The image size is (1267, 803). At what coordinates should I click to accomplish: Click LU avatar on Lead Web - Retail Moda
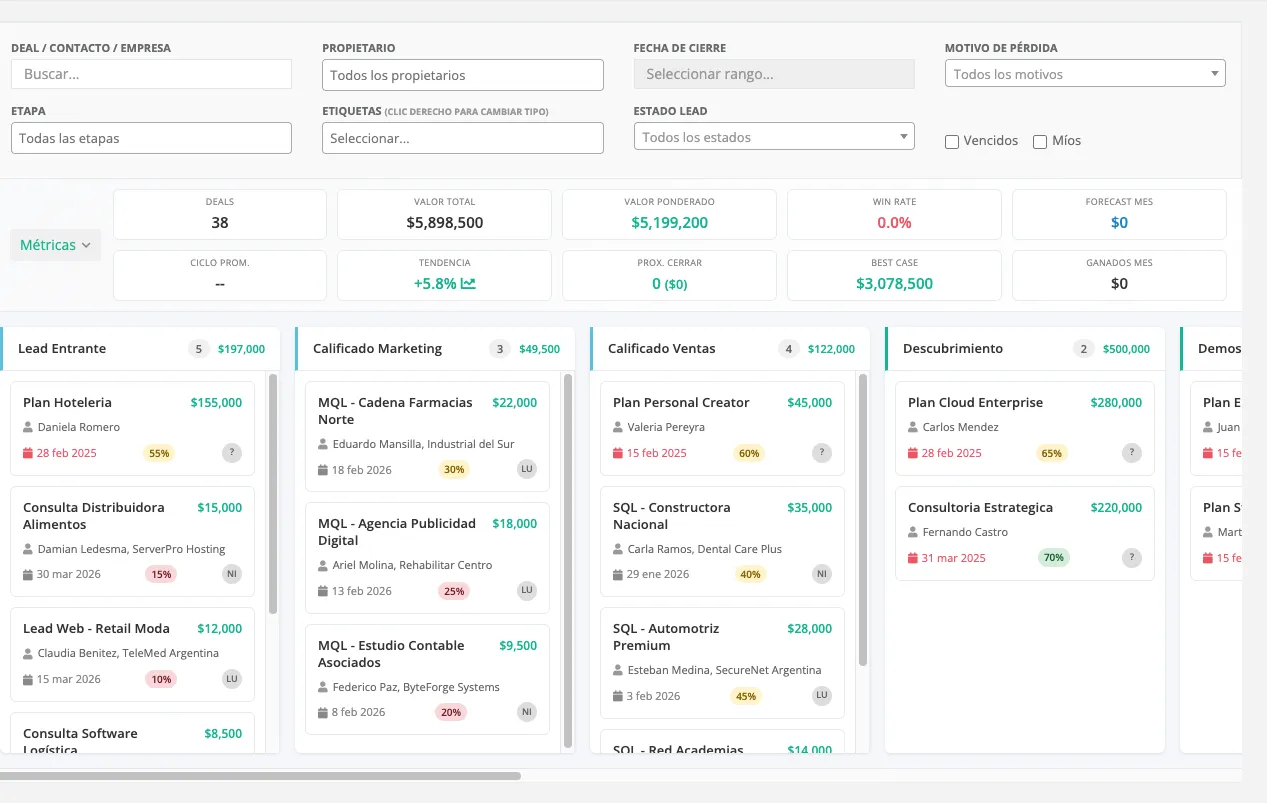(232, 679)
